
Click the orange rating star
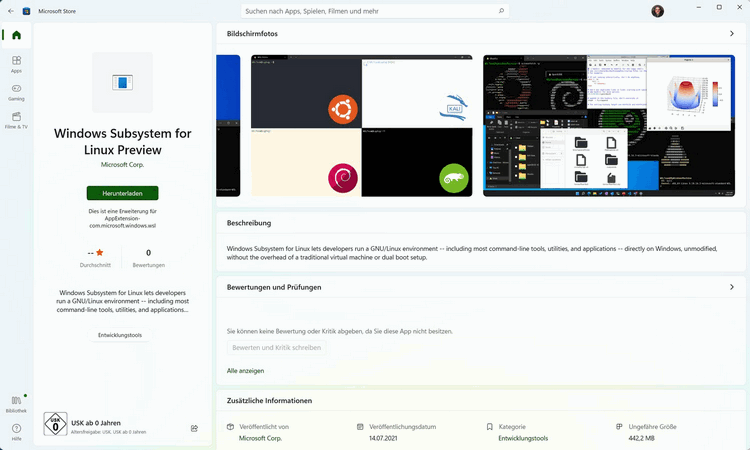99,252
